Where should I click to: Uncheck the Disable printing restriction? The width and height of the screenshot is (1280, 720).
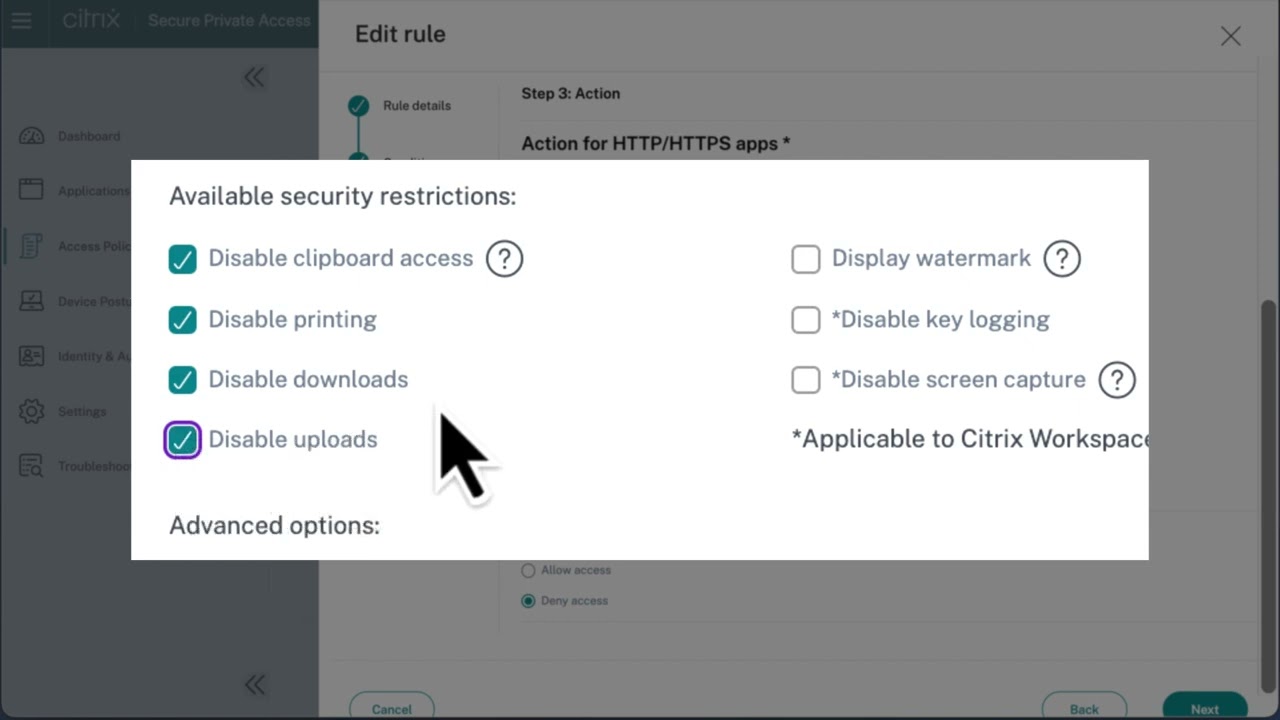point(182,319)
